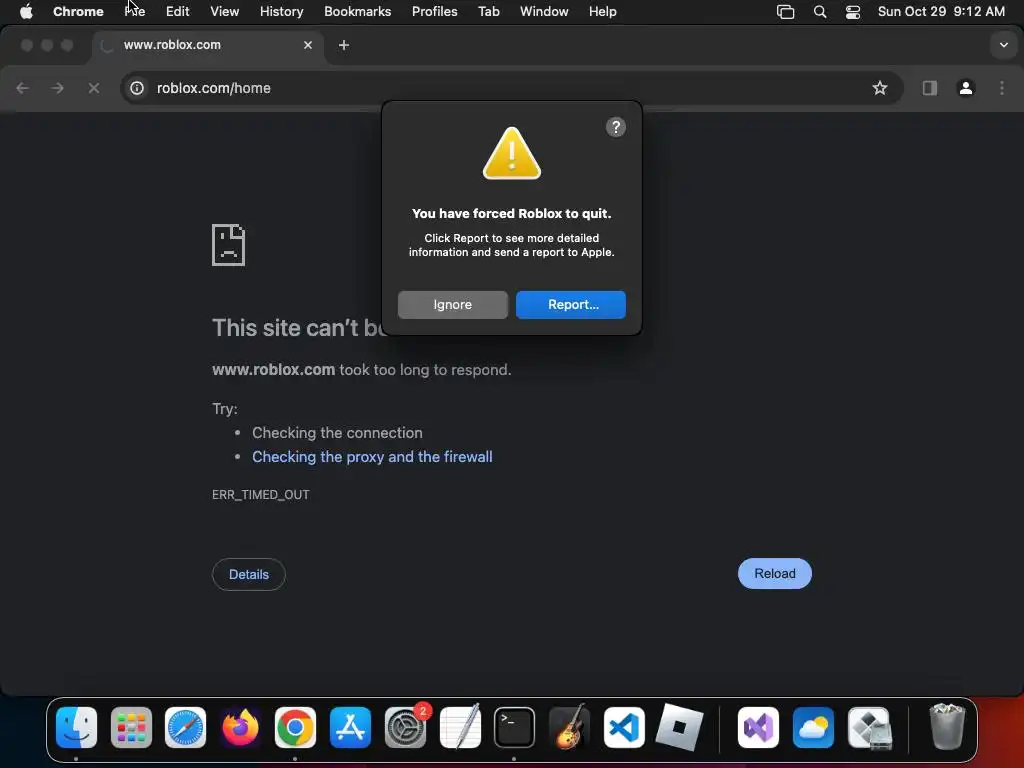Click "You have forced Roblox to quit." heading
The width and height of the screenshot is (1024, 768).
tap(511, 214)
